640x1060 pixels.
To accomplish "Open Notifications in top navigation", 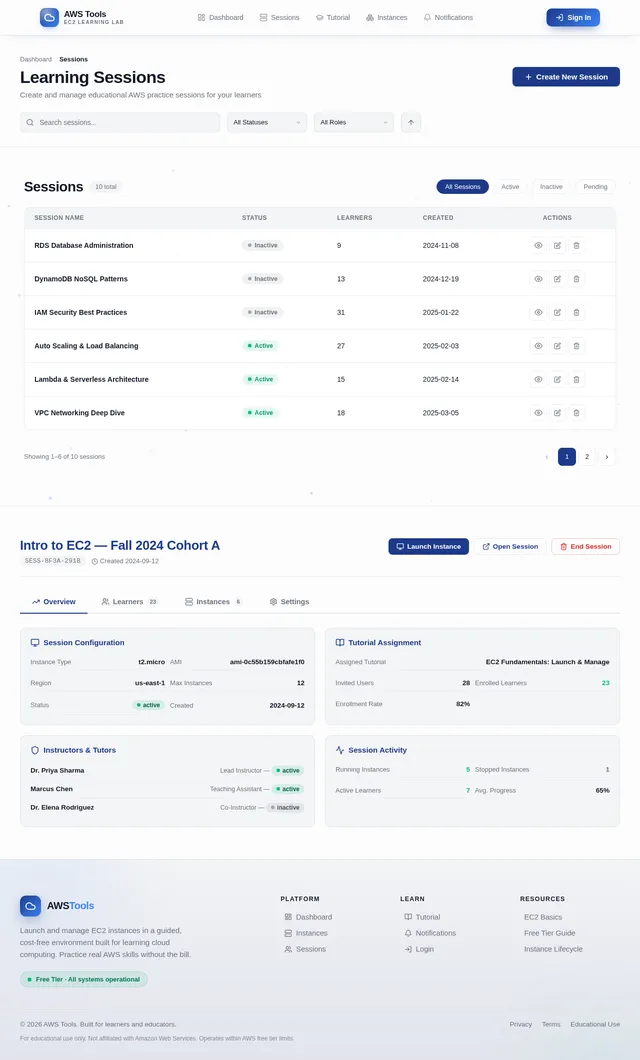I will 448,18.
